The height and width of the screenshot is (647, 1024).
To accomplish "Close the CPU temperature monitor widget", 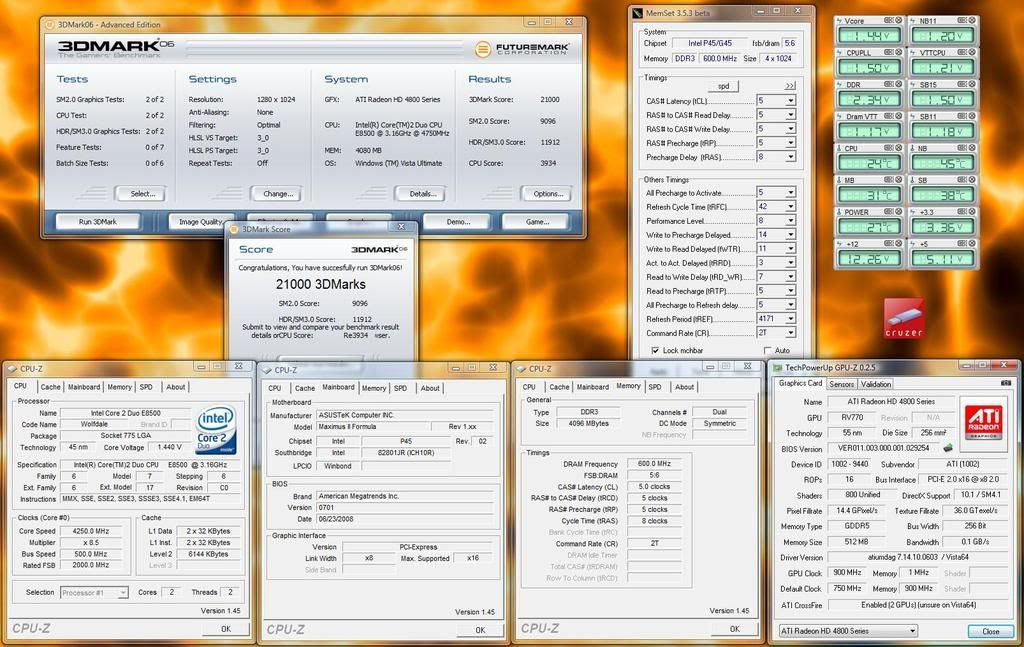I will pyautogui.click(x=899, y=148).
